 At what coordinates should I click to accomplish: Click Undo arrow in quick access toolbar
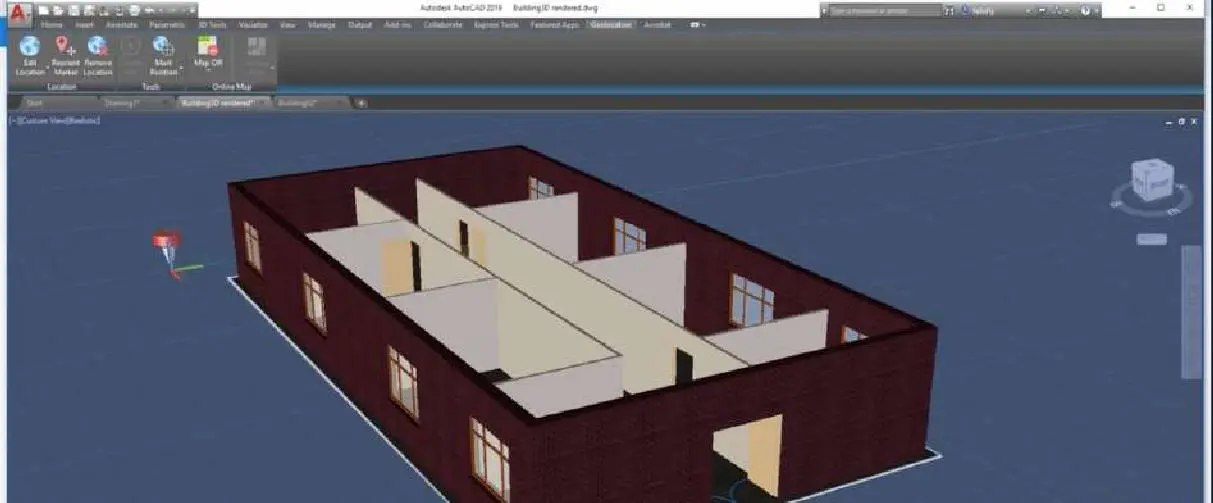[x=149, y=9]
